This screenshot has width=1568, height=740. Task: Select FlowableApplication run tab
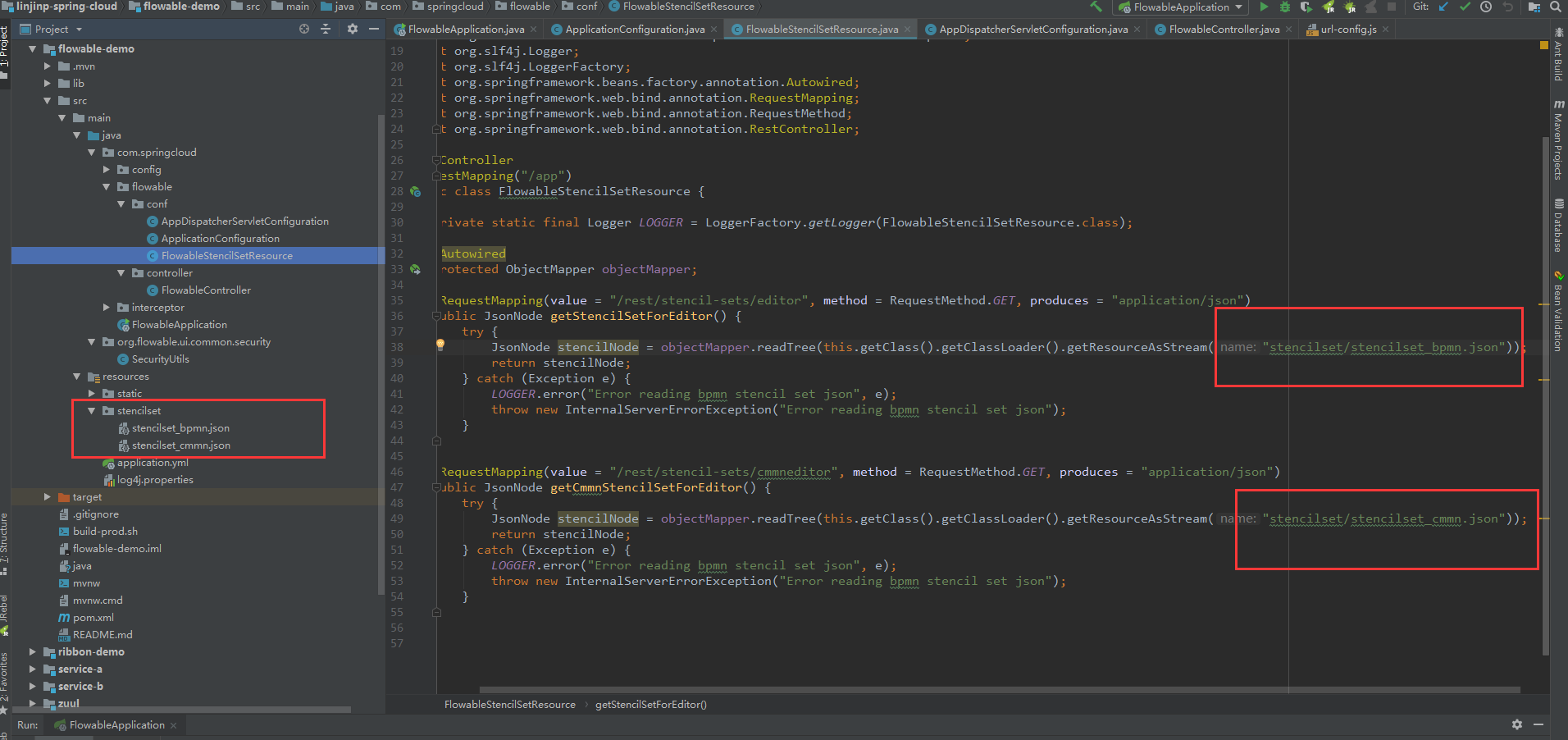[116, 725]
